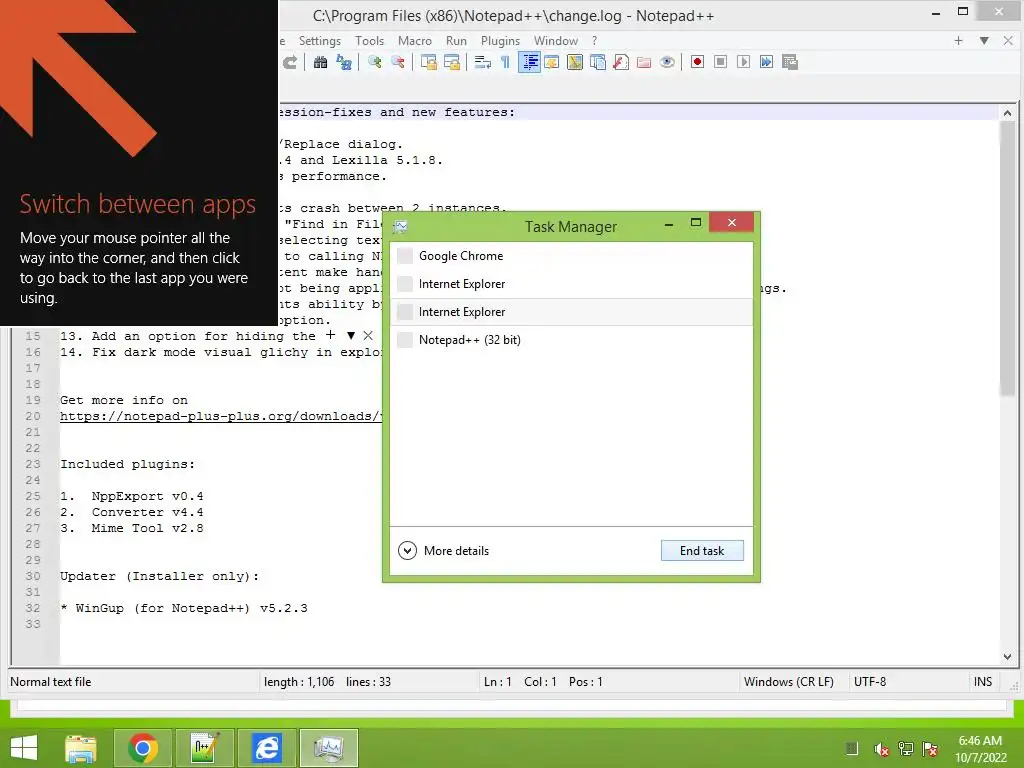
Task: Open the Macro menu
Action: (415, 40)
